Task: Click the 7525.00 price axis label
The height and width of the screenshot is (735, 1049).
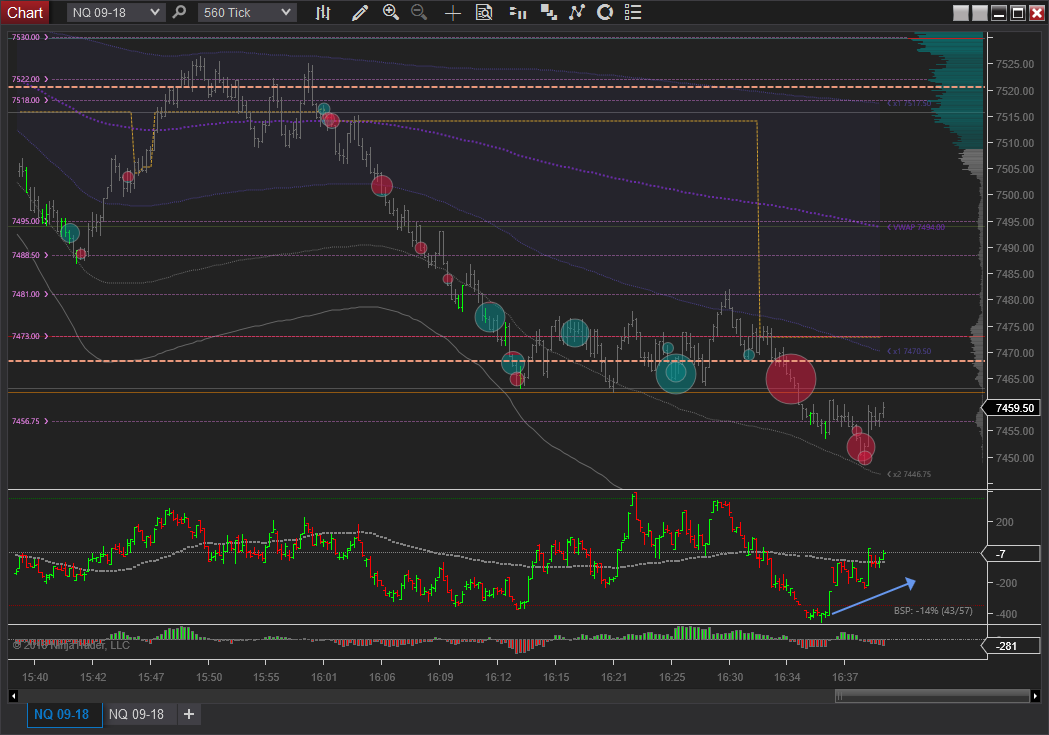Action: tap(1015, 64)
